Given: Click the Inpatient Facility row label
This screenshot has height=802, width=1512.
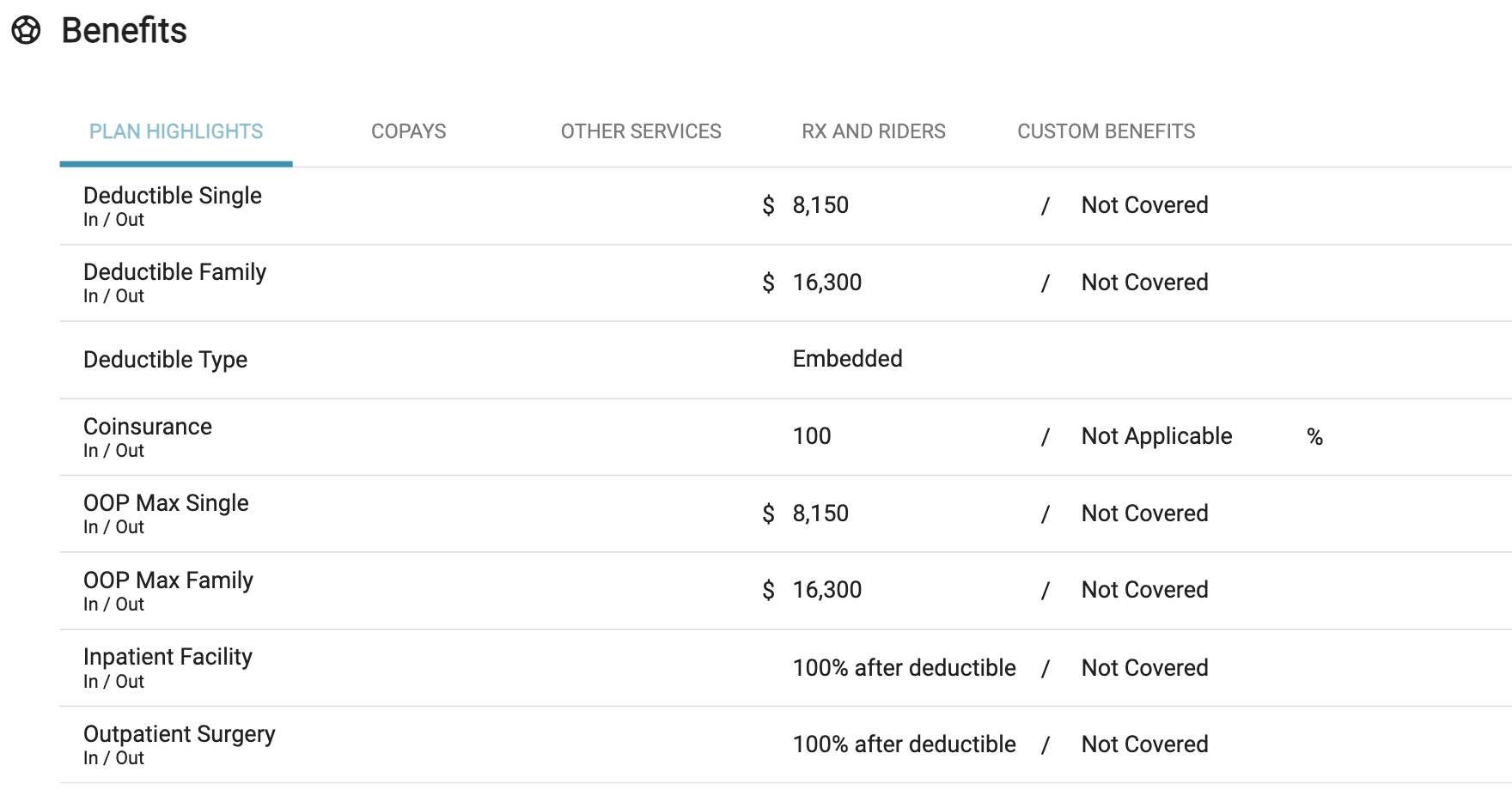Looking at the screenshot, I should [x=168, y=657].
